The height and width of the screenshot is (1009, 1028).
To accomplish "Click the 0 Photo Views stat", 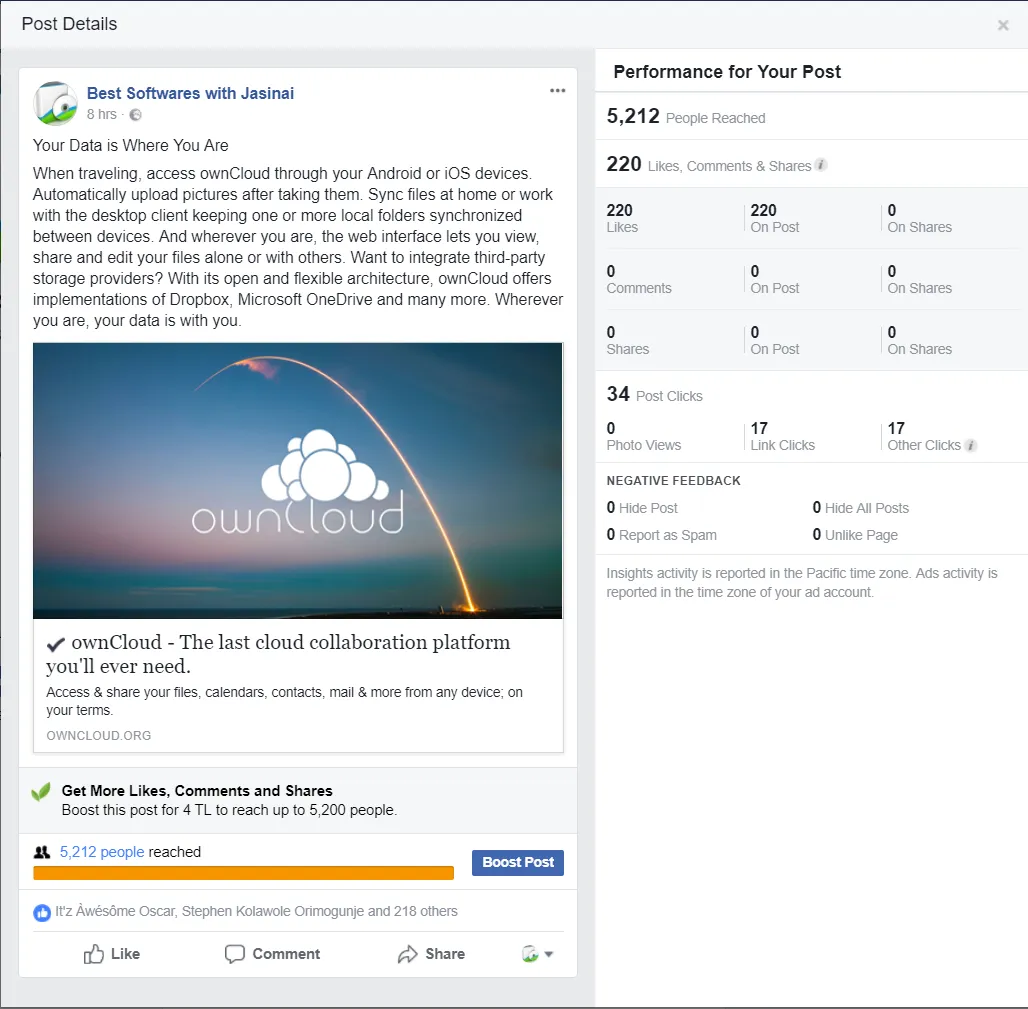I will pos(643,437).
